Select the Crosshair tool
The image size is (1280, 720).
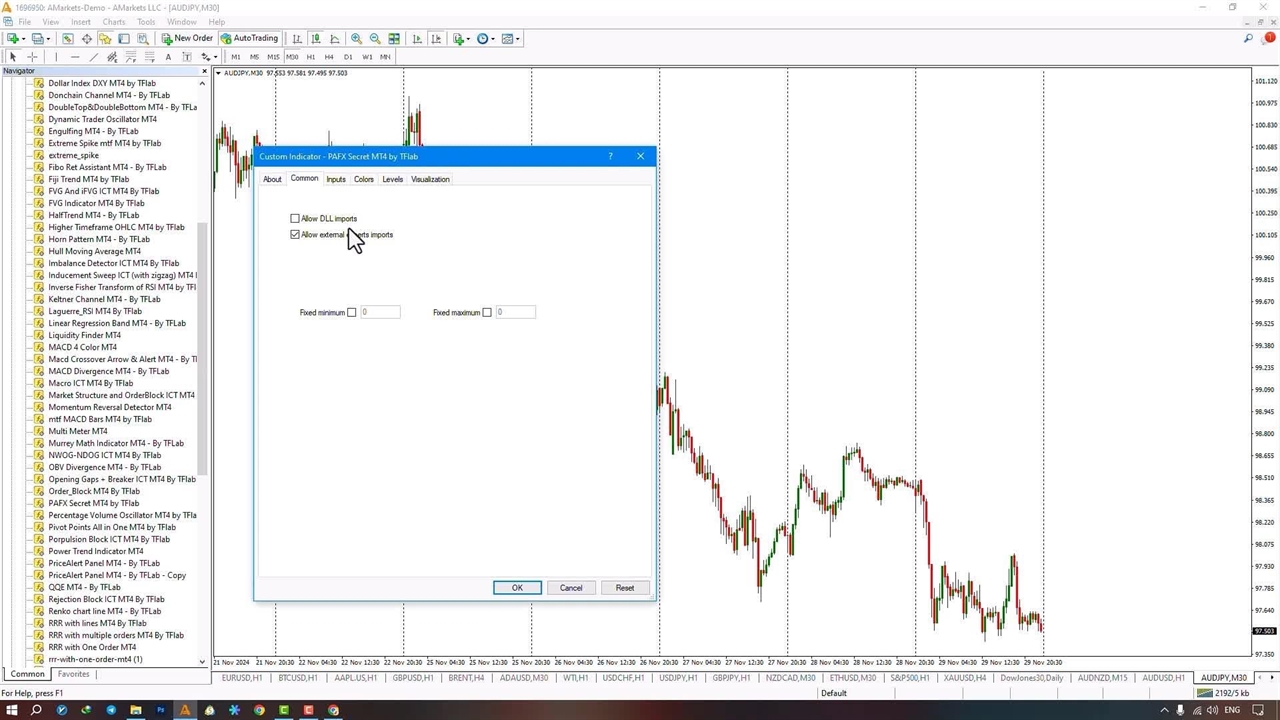point(32,57)
